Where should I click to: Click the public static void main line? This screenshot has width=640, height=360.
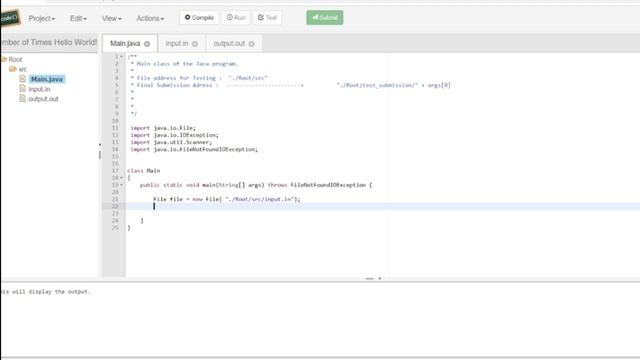(256, 185)
